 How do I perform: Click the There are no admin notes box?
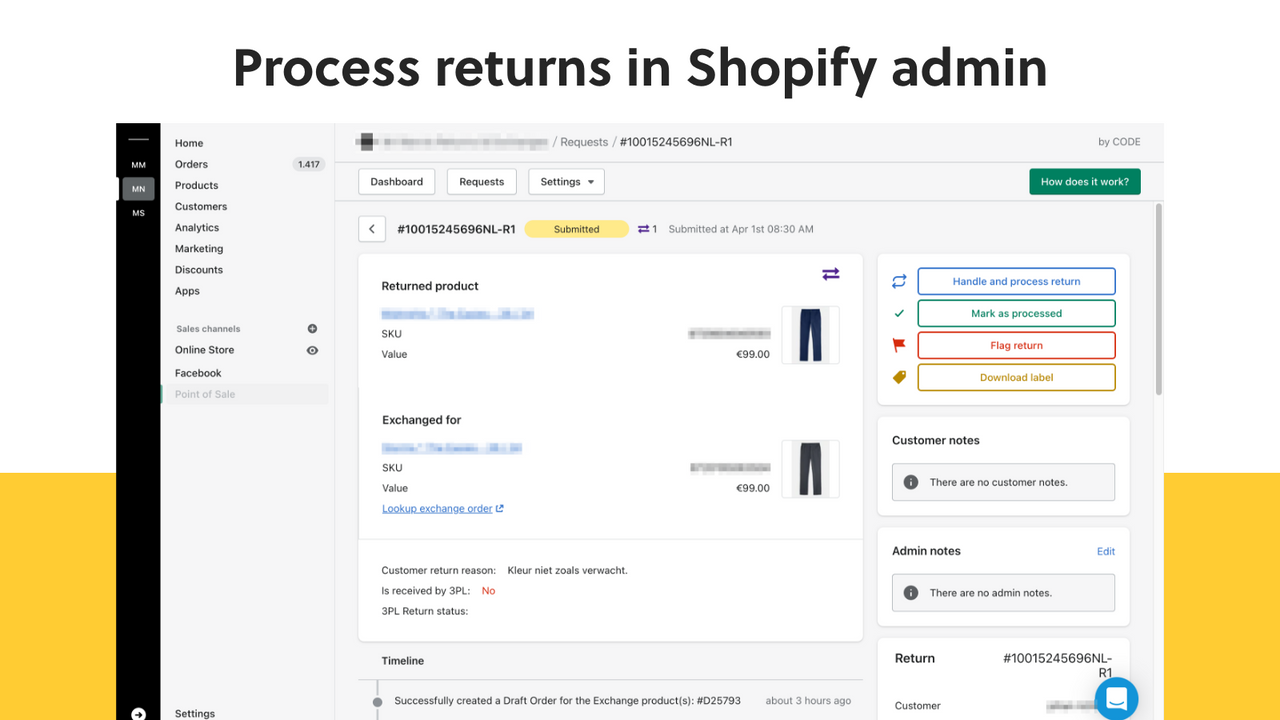pos(1003,593)
